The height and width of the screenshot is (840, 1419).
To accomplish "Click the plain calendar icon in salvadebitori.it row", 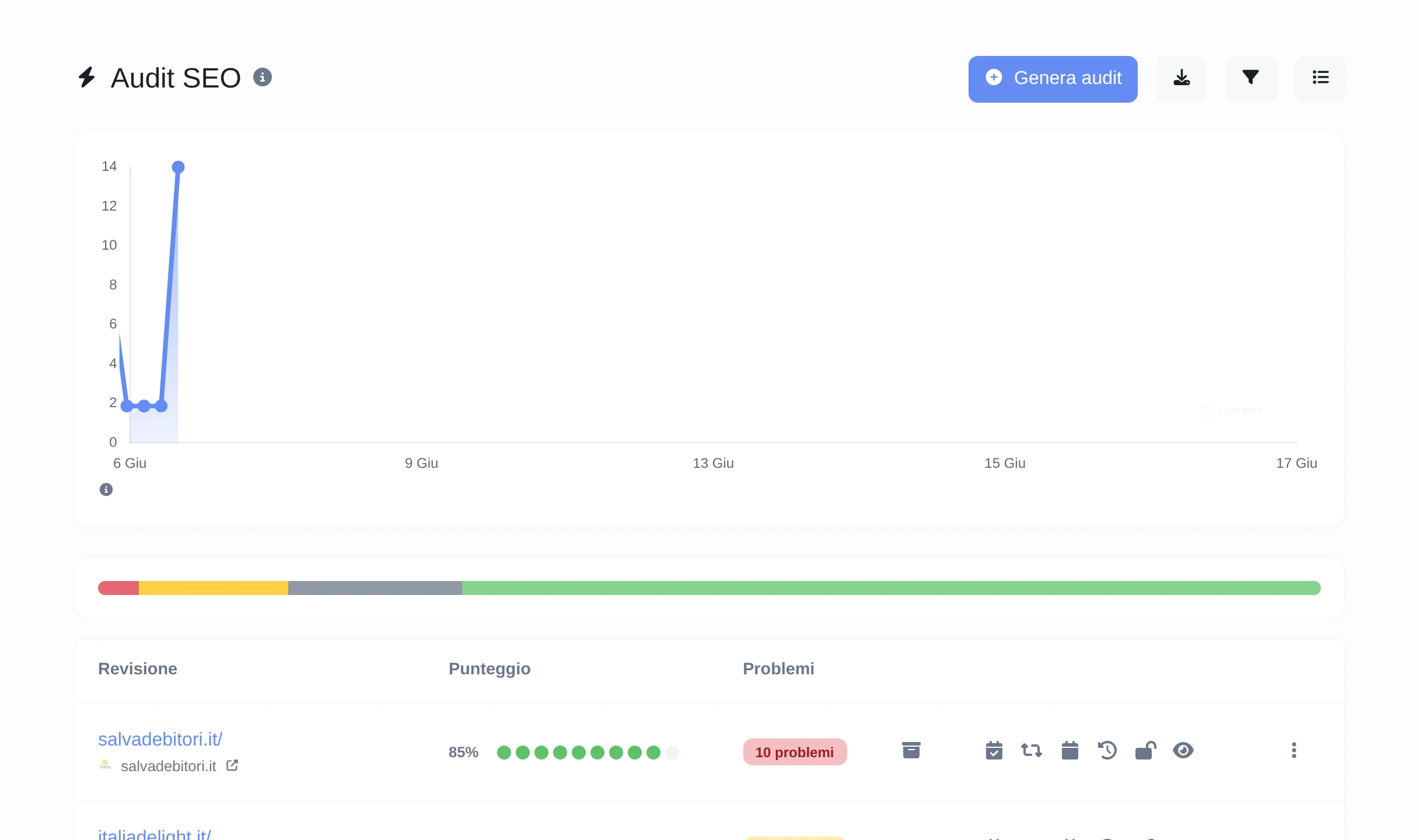I will [1070, 751].
